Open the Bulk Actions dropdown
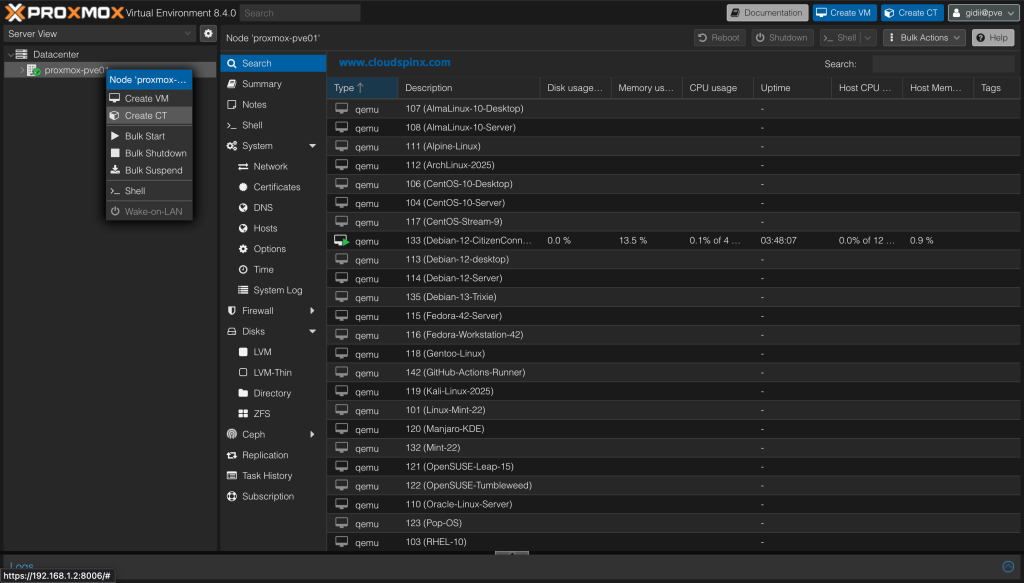The height and width of the screenshot is (583, 1024). 924,38
